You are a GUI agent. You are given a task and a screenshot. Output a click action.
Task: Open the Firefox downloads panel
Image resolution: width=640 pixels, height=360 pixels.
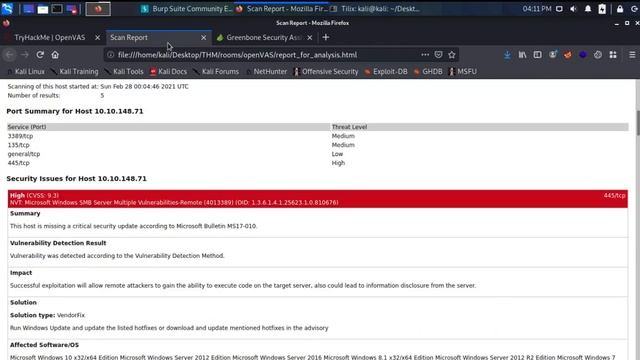[x=507, y=55]
